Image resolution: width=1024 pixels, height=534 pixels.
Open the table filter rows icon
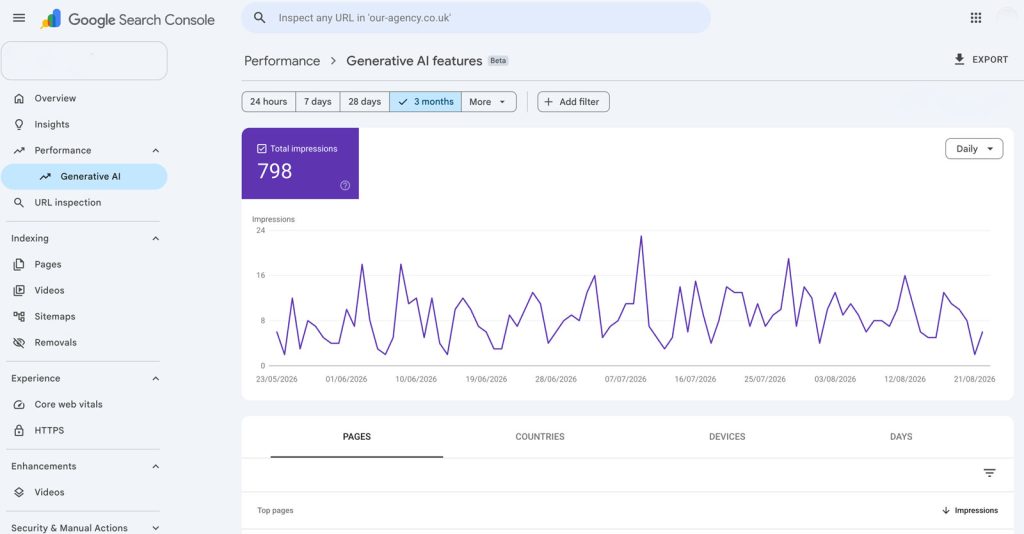point(989,473)
